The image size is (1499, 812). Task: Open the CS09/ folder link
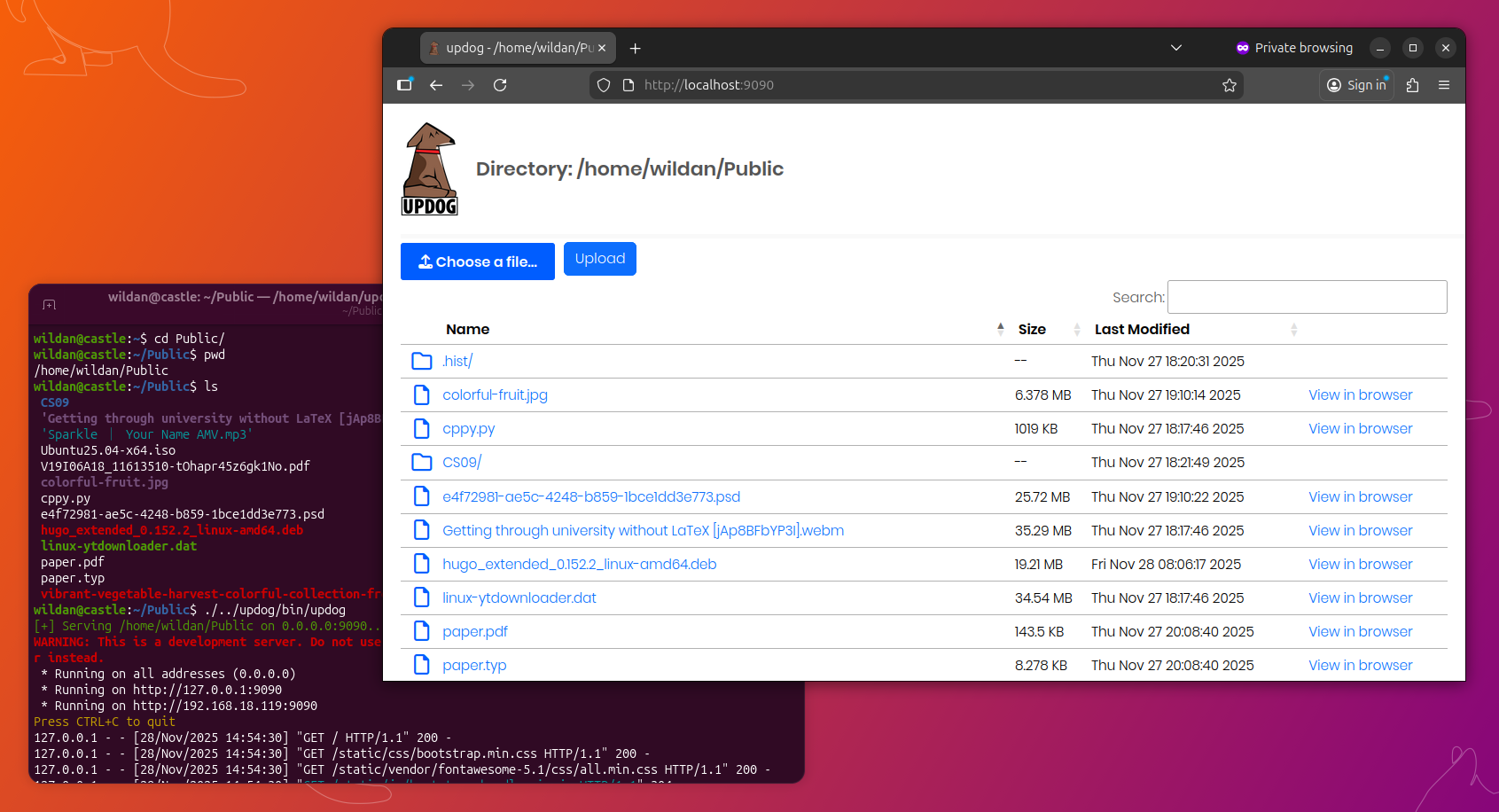(462, 463)
